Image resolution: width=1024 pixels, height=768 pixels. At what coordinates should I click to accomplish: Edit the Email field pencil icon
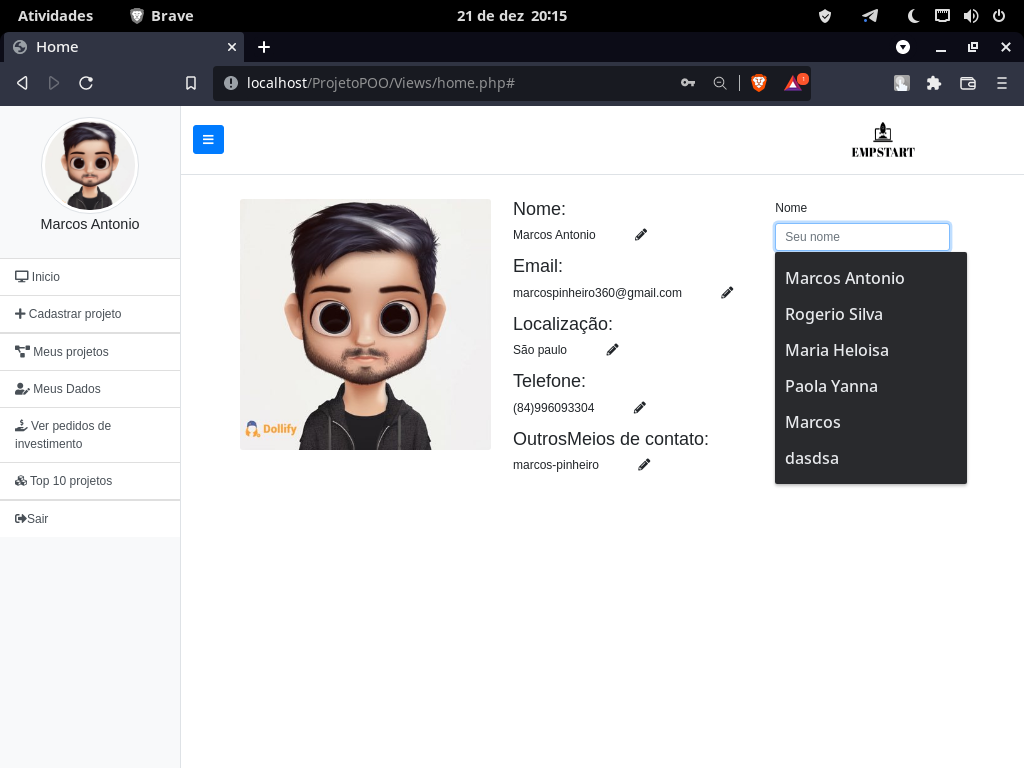tap(727, 293)
